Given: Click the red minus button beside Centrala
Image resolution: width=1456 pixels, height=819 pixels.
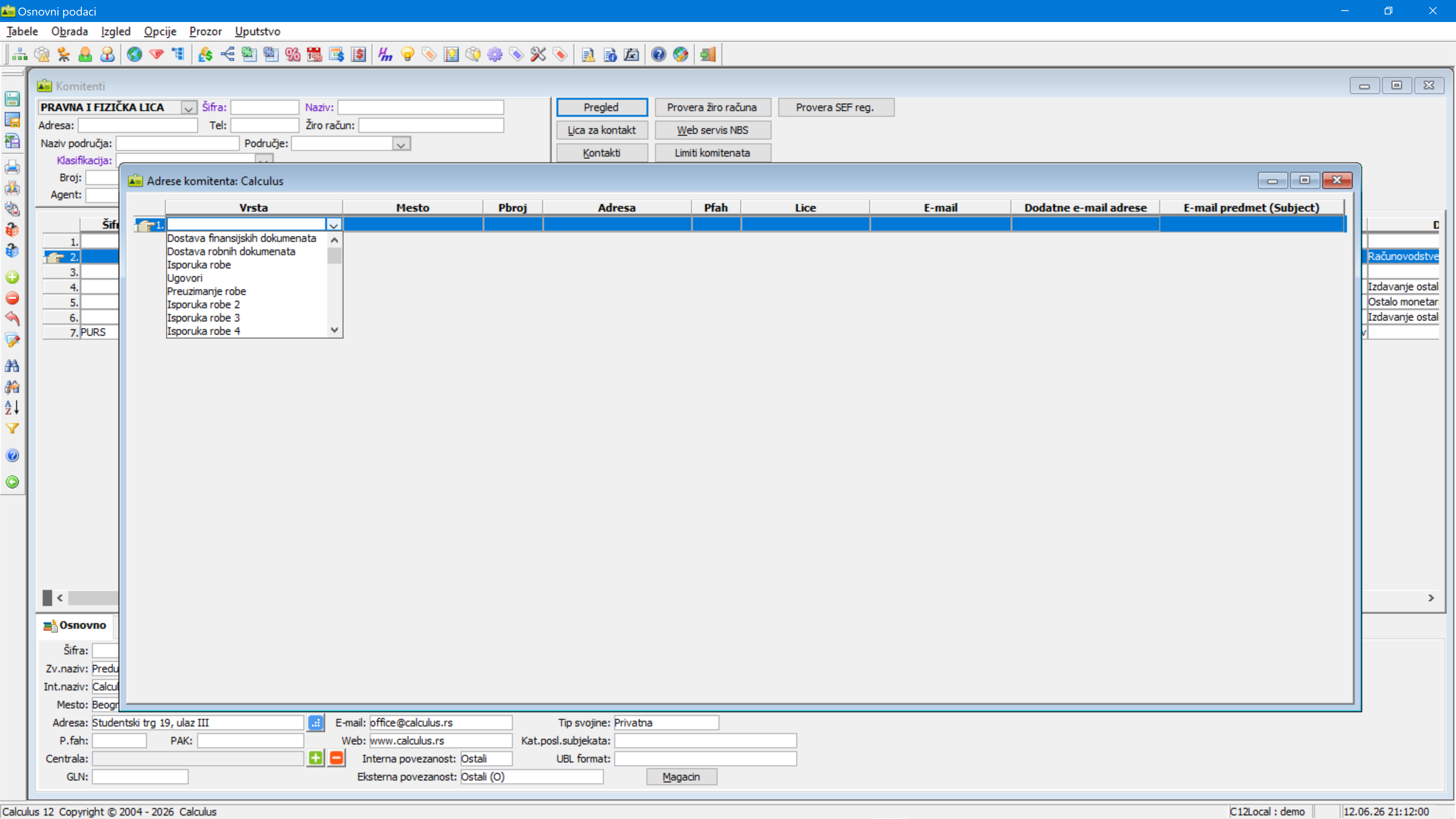Looking at the screenshot, I should pos(337,758).
